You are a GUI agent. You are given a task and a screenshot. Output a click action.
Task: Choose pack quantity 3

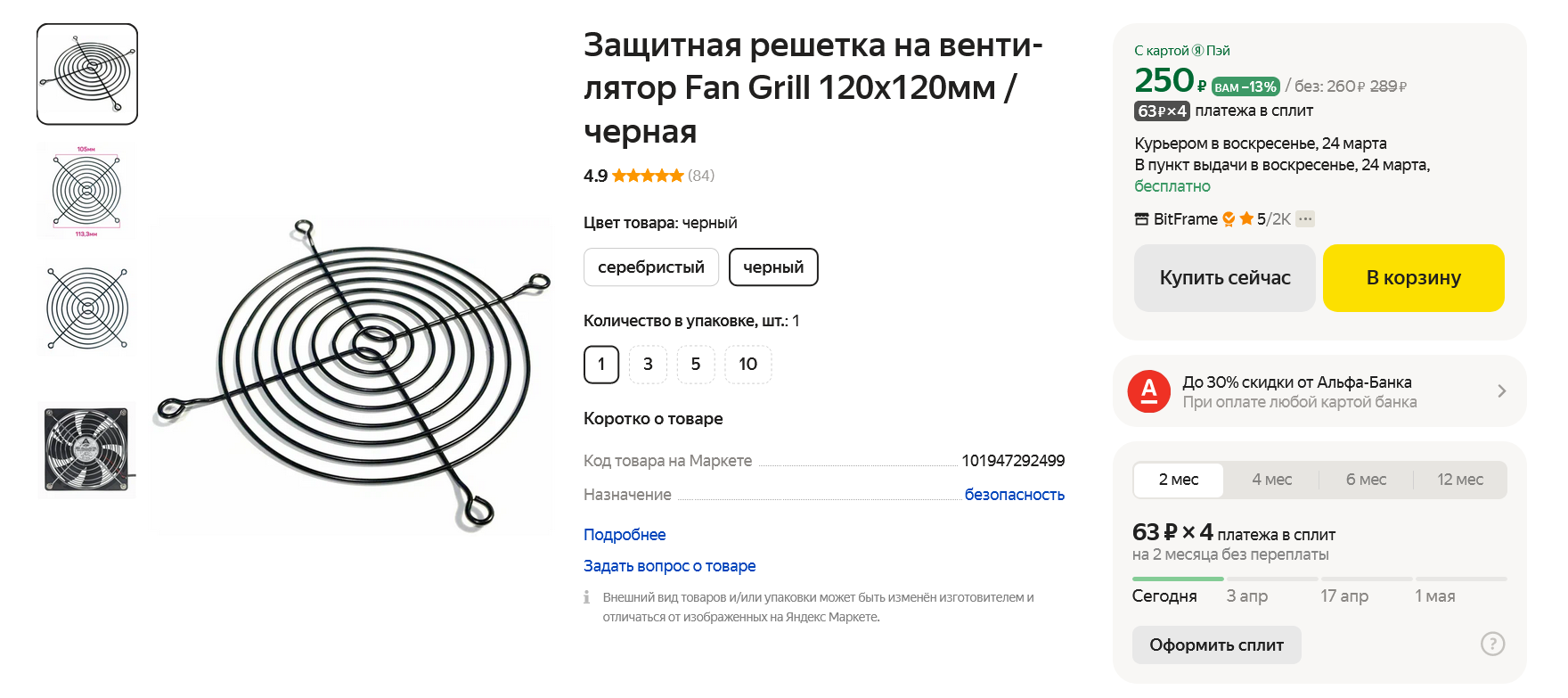(x=648, y=365)
